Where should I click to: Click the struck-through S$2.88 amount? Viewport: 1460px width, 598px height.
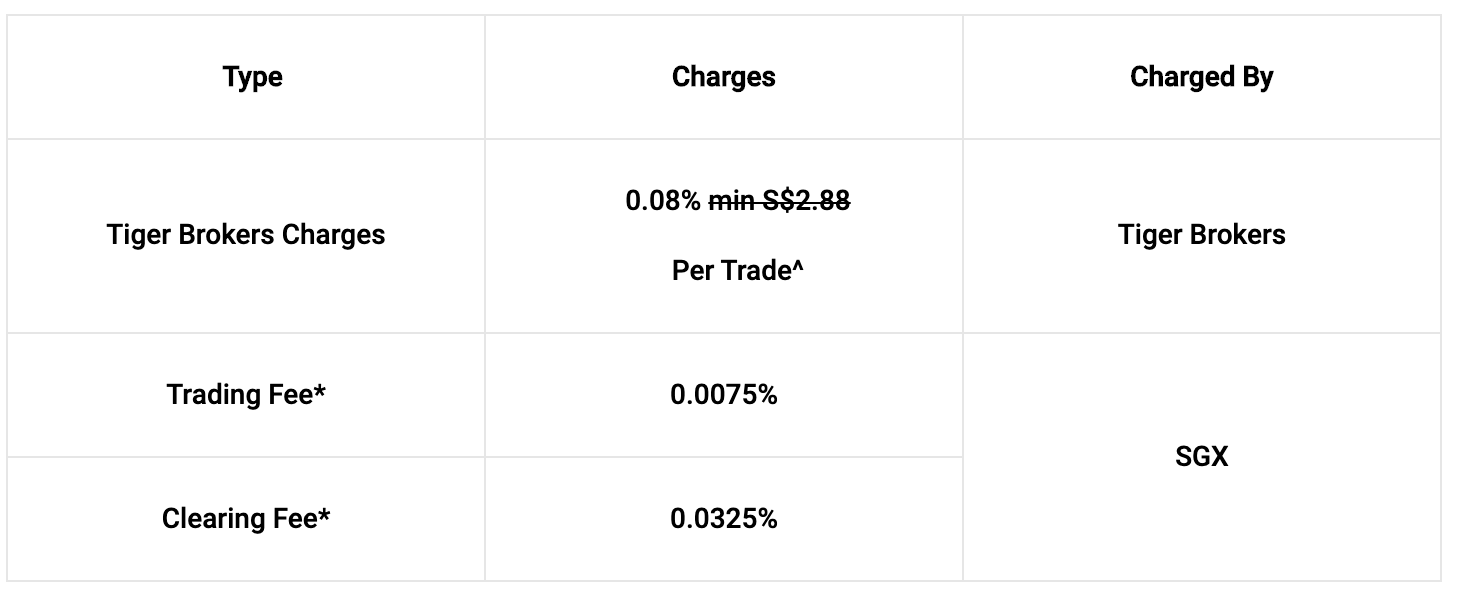coord(807,201)
